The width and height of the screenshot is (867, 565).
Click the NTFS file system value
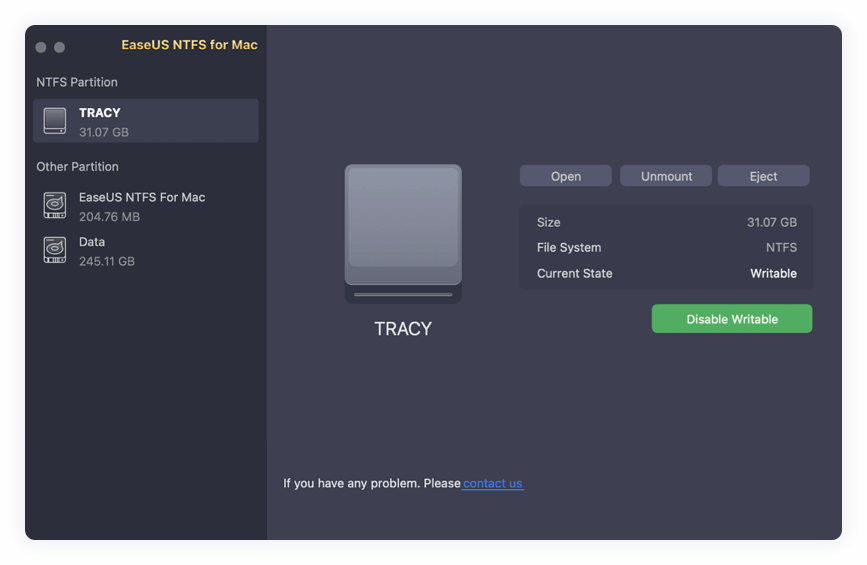point(781,248)
